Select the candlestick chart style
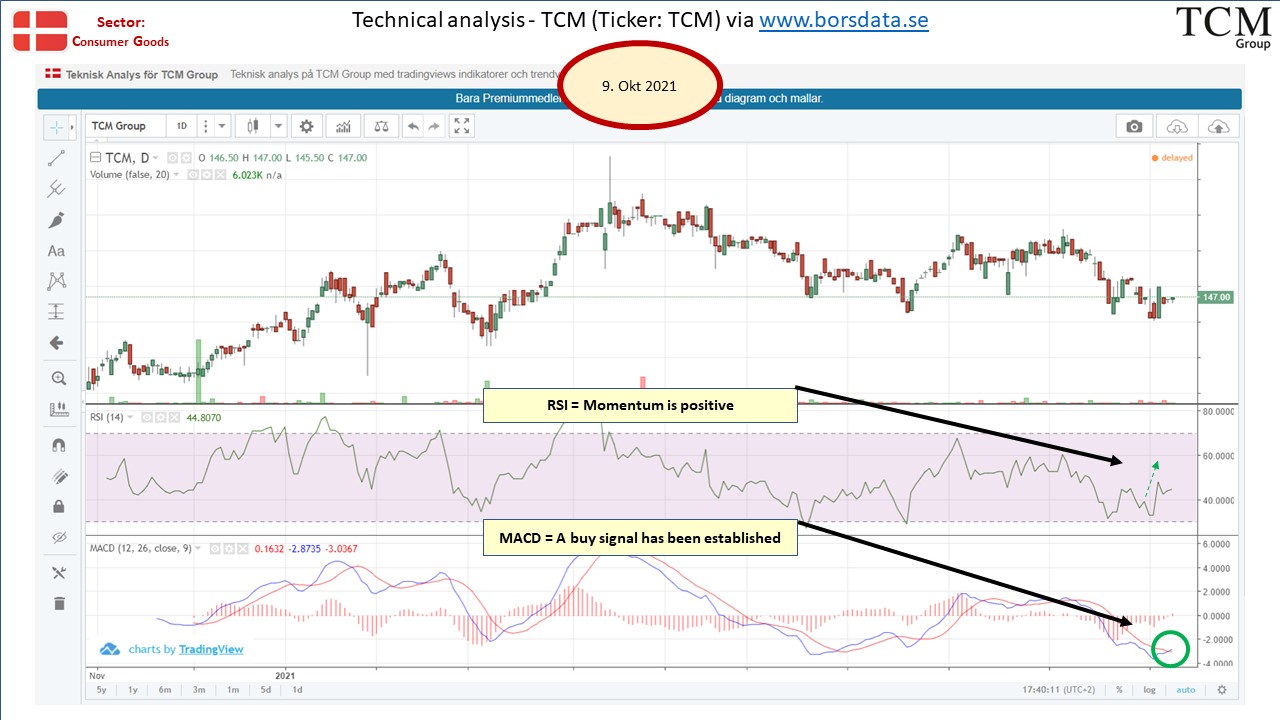This screenshot has height=720, width=1280. (253, 126)
